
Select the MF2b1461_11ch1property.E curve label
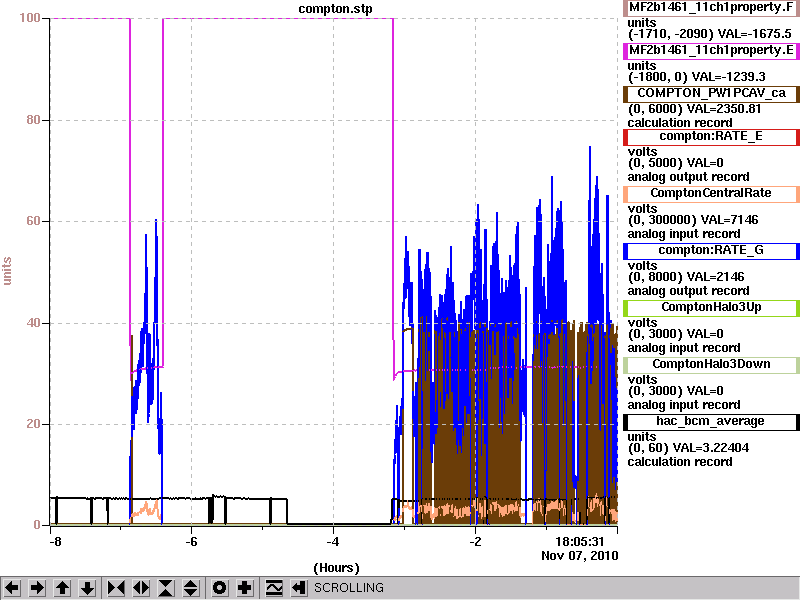point(711,51)
